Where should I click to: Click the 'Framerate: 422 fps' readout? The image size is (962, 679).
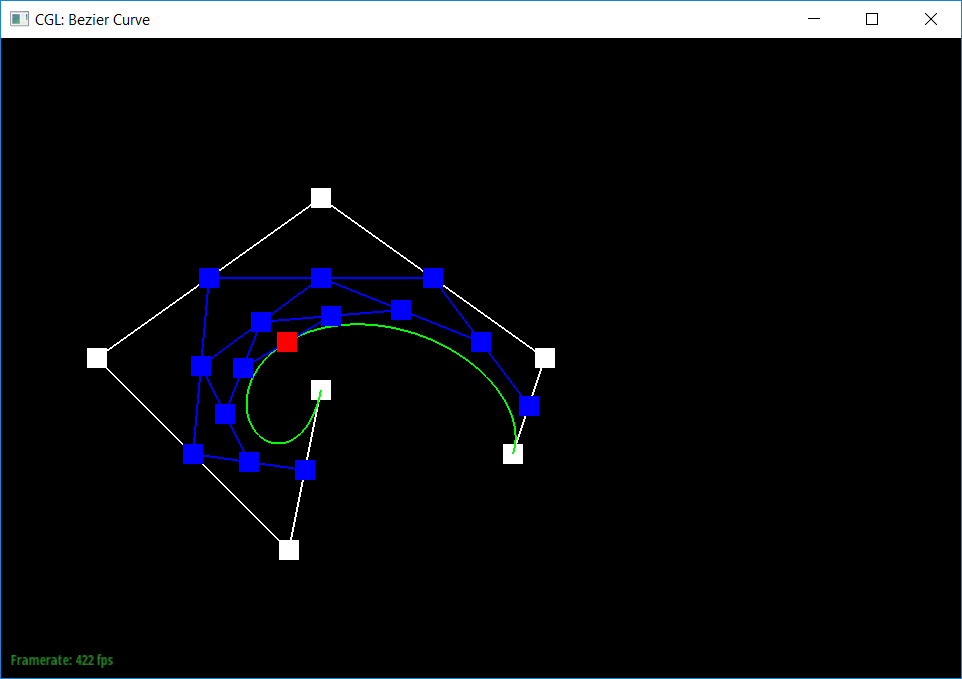tap(62, 660)
